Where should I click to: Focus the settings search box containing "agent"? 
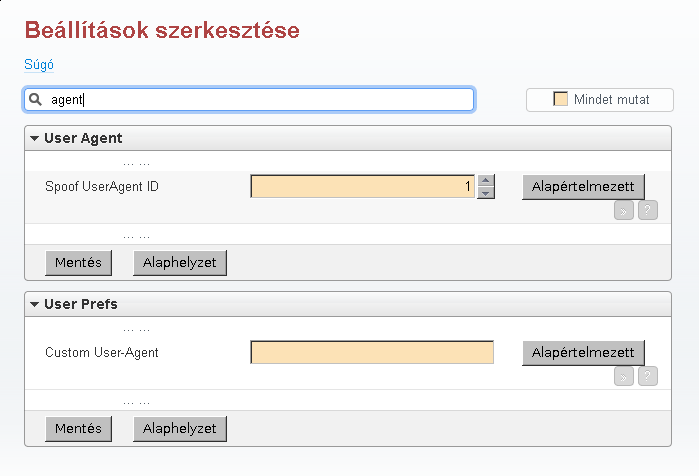coord(260,100)
